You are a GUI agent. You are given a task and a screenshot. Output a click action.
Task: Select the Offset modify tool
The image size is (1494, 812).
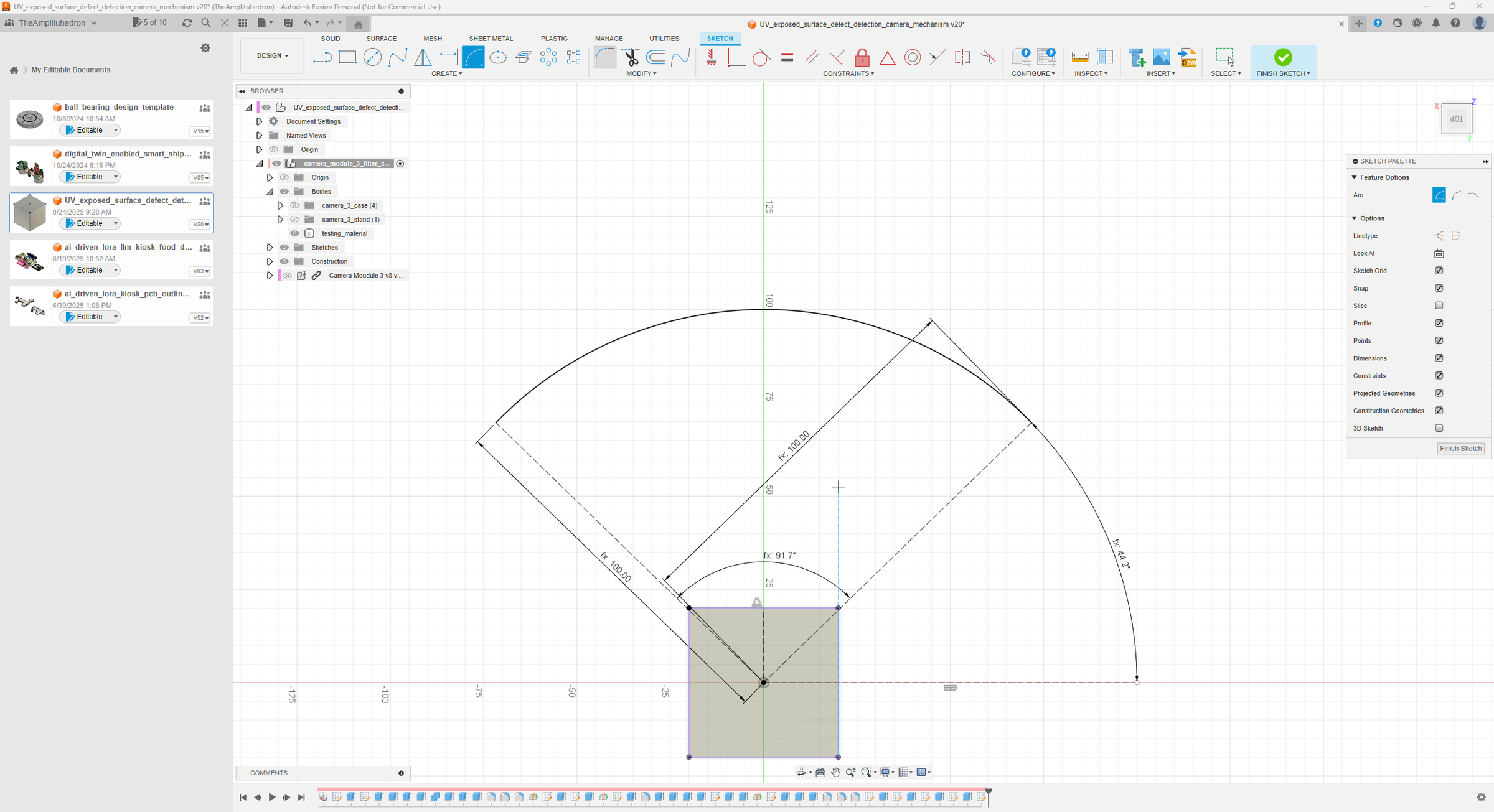pos(655,58)
